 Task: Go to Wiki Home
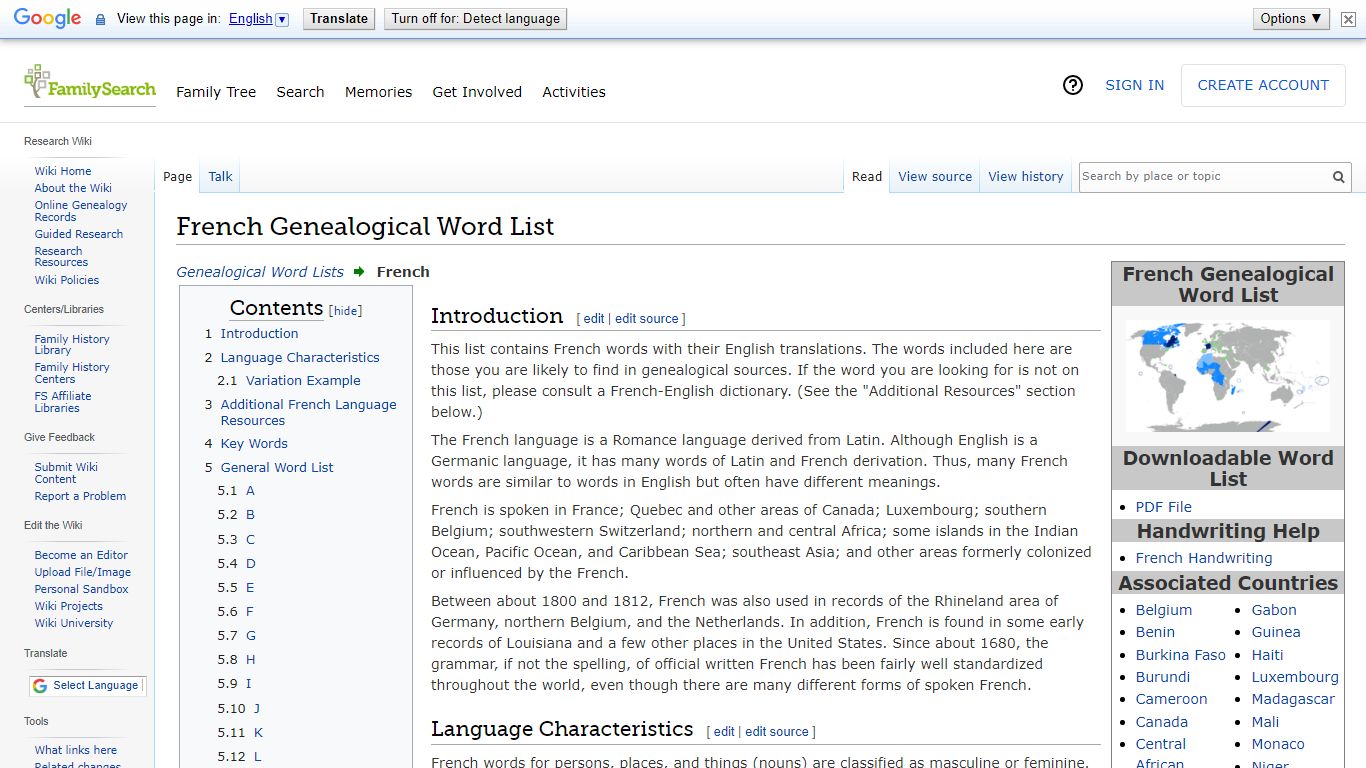click(63, 171)
